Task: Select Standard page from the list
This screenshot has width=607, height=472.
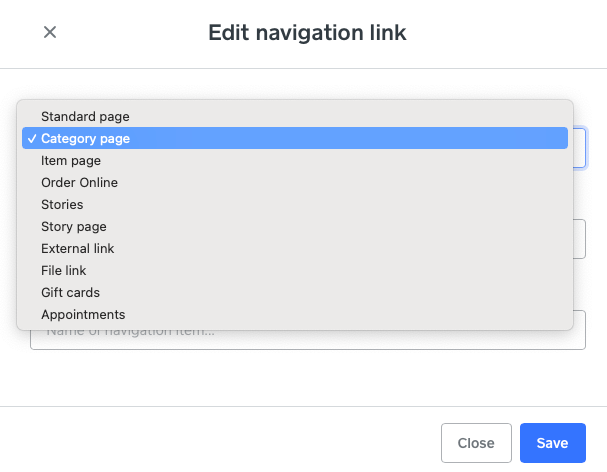Action: [85, 117]
